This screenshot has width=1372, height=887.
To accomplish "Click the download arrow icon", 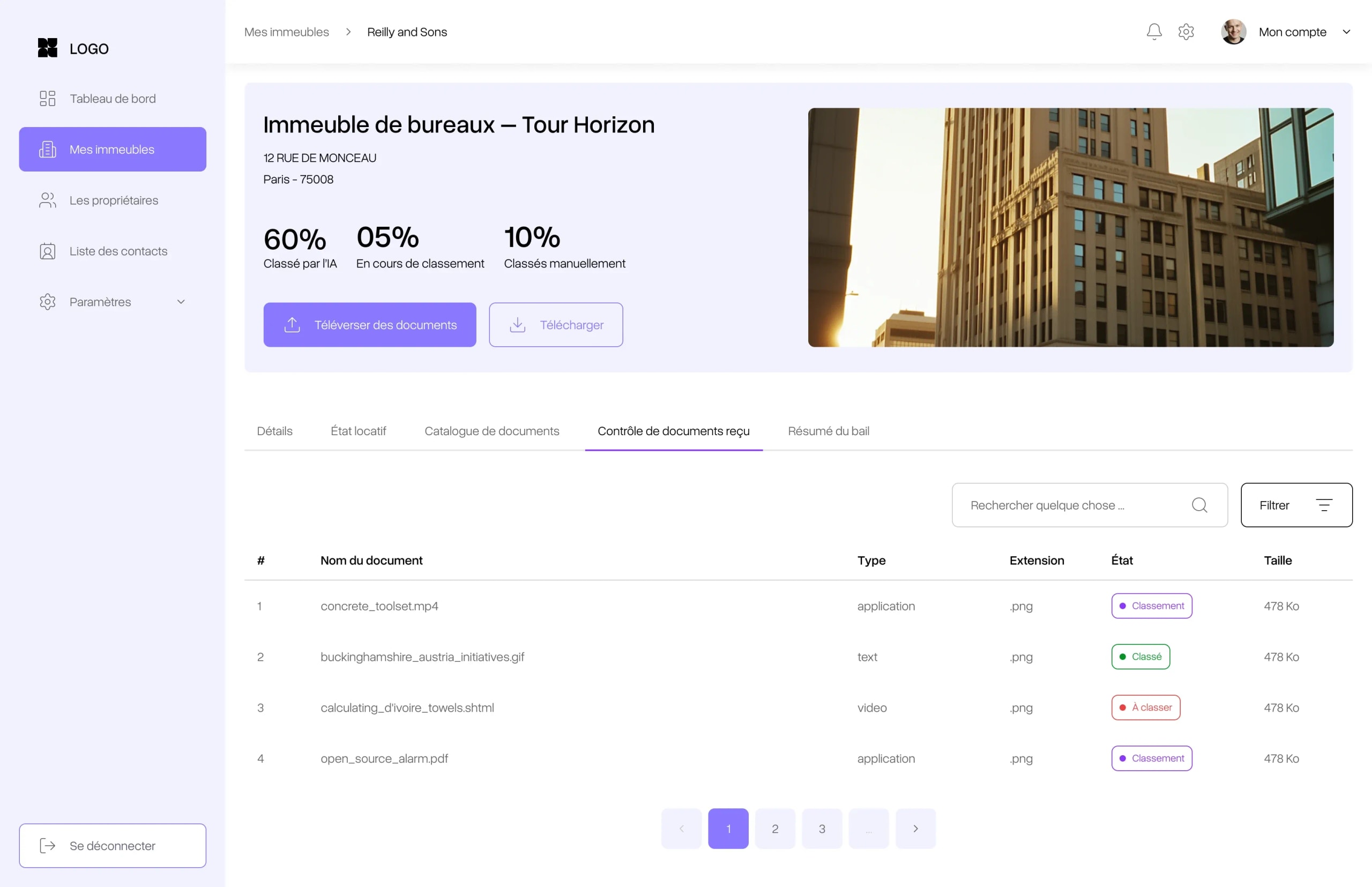I will point(517,325).
